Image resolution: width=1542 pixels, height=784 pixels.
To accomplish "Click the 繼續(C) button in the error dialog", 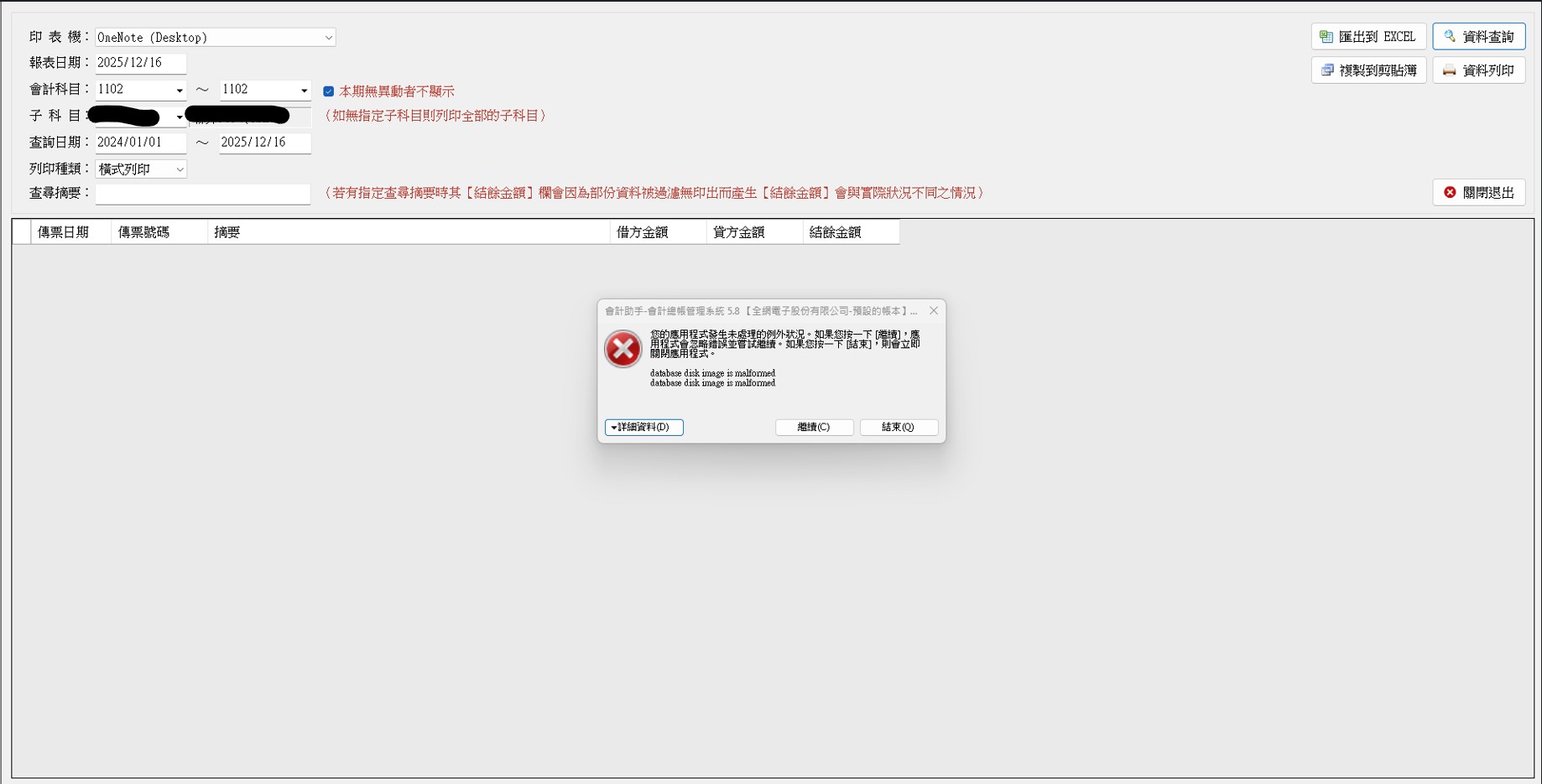I will [x=813, y=427].
